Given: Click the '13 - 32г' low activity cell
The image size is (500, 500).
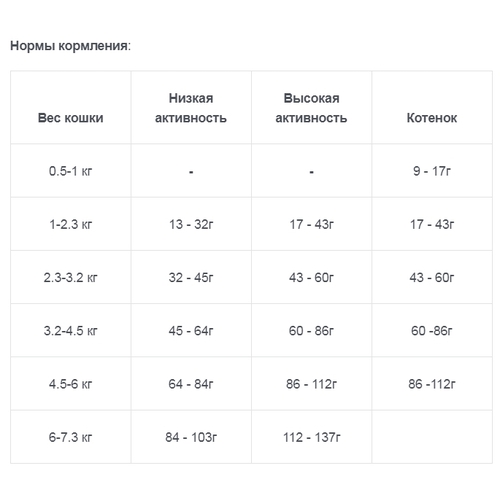Looking at the screenshot, I should (191, 224).
